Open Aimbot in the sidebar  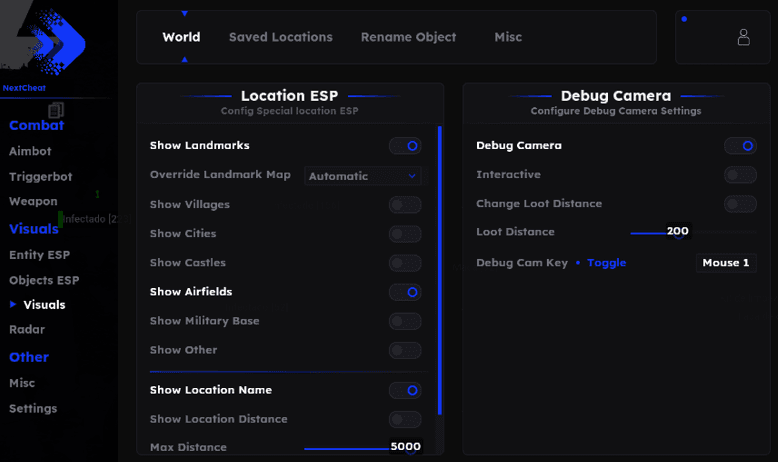30,151
